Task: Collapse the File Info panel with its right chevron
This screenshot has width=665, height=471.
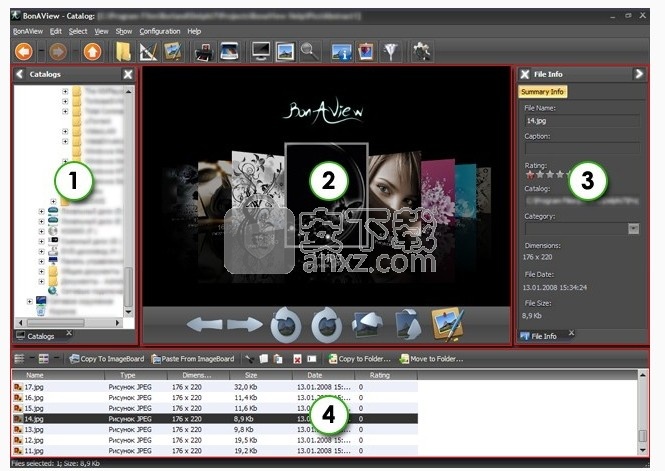Action: tap(639, 74)
